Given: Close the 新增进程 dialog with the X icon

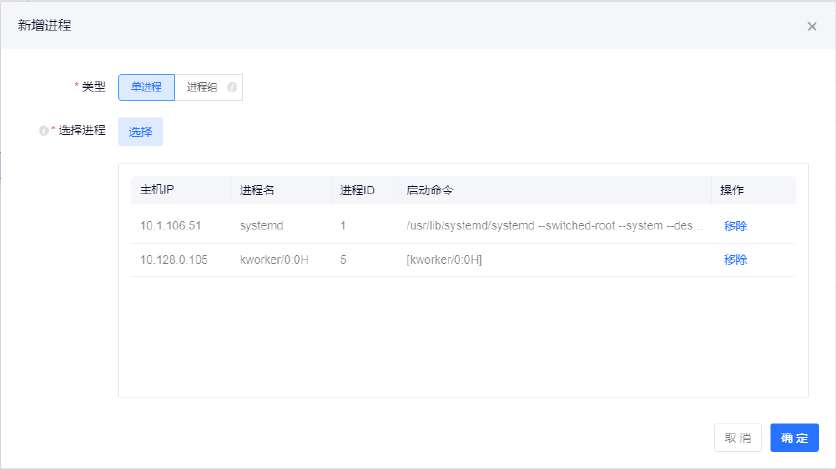Looking at the screenshot, I should (811, 26).
